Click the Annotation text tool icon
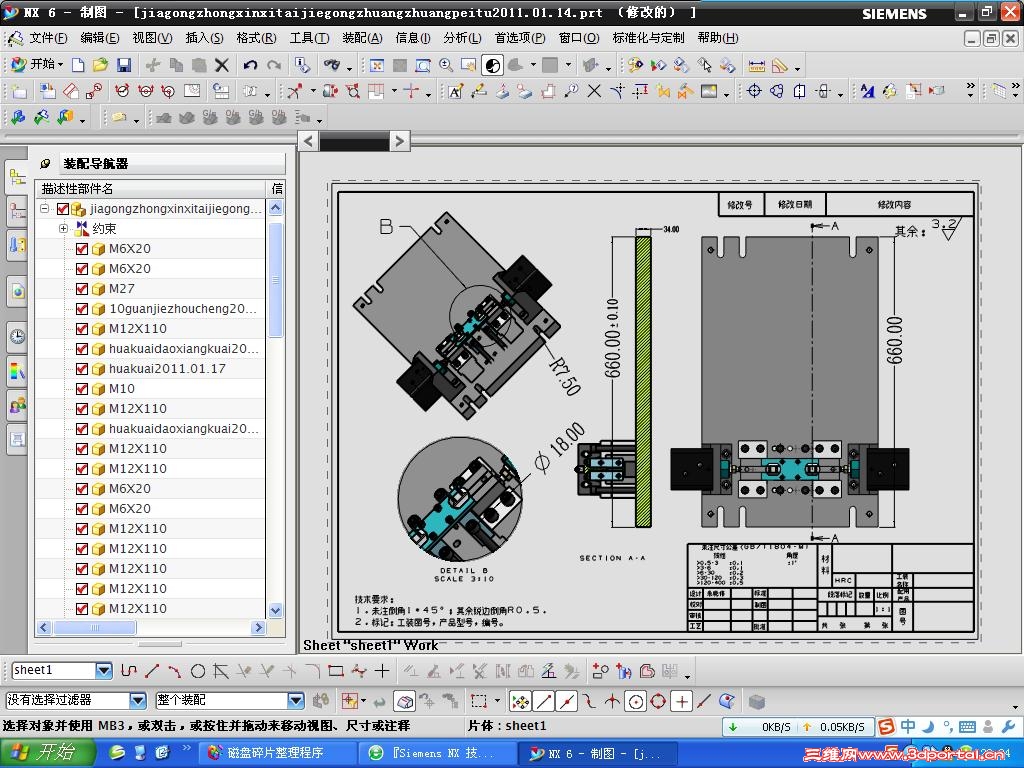Image resolution: width=1024 pixels, height=768 pixels. pos(455,91)
